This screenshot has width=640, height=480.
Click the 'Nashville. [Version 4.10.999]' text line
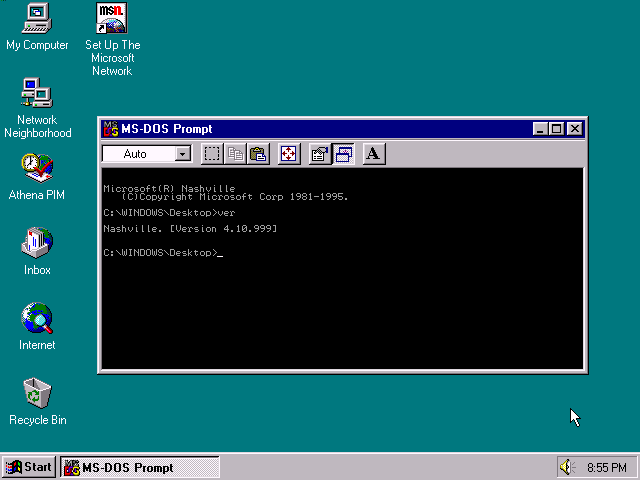pos(190,229)
